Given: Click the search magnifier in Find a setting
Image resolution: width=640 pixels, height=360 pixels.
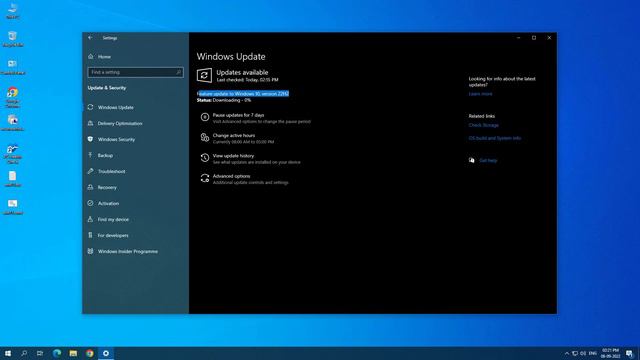Looking at the screenshot, I should (x=178, y=72).
